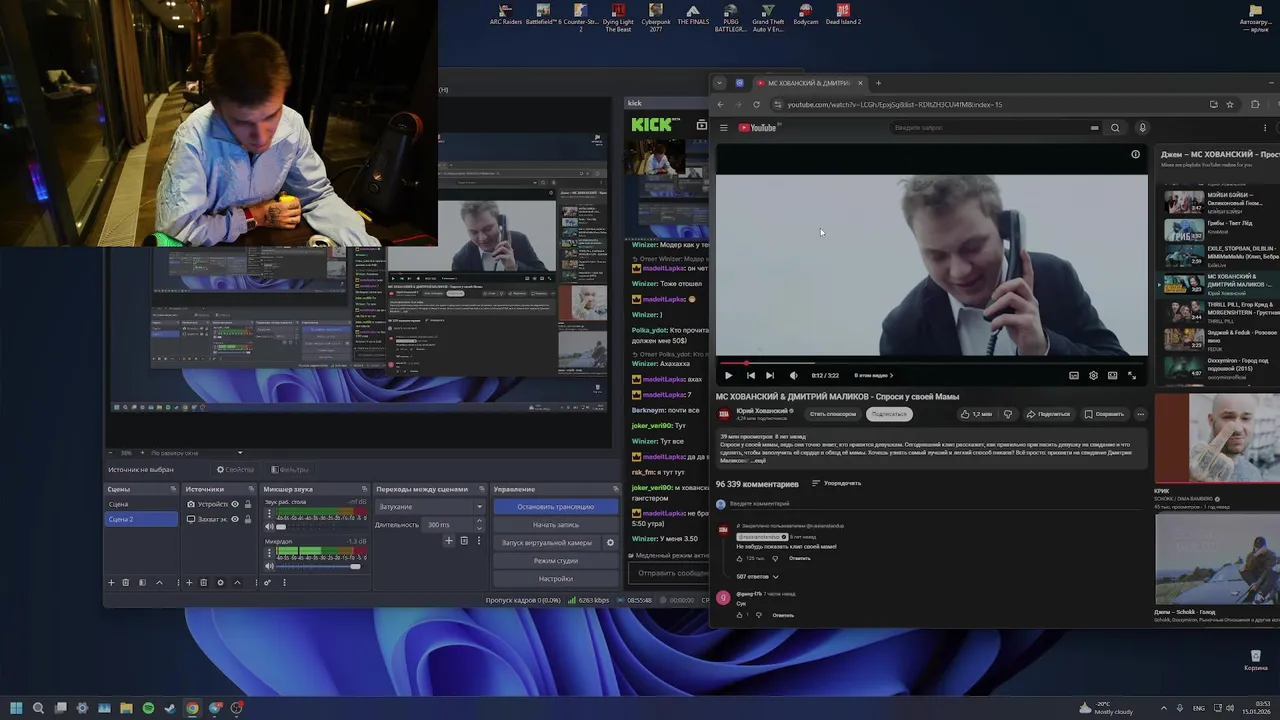Start YouTube voice search with microphone

point(1142,127)
